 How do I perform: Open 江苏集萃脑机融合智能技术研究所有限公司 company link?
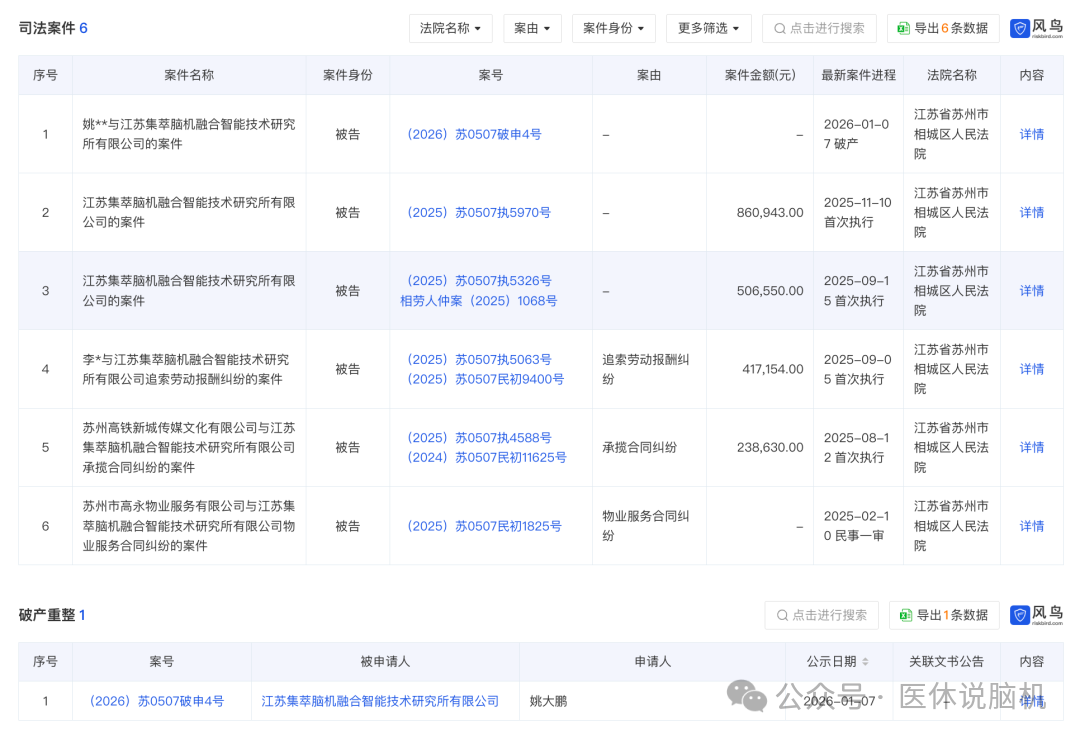[380, 701]
